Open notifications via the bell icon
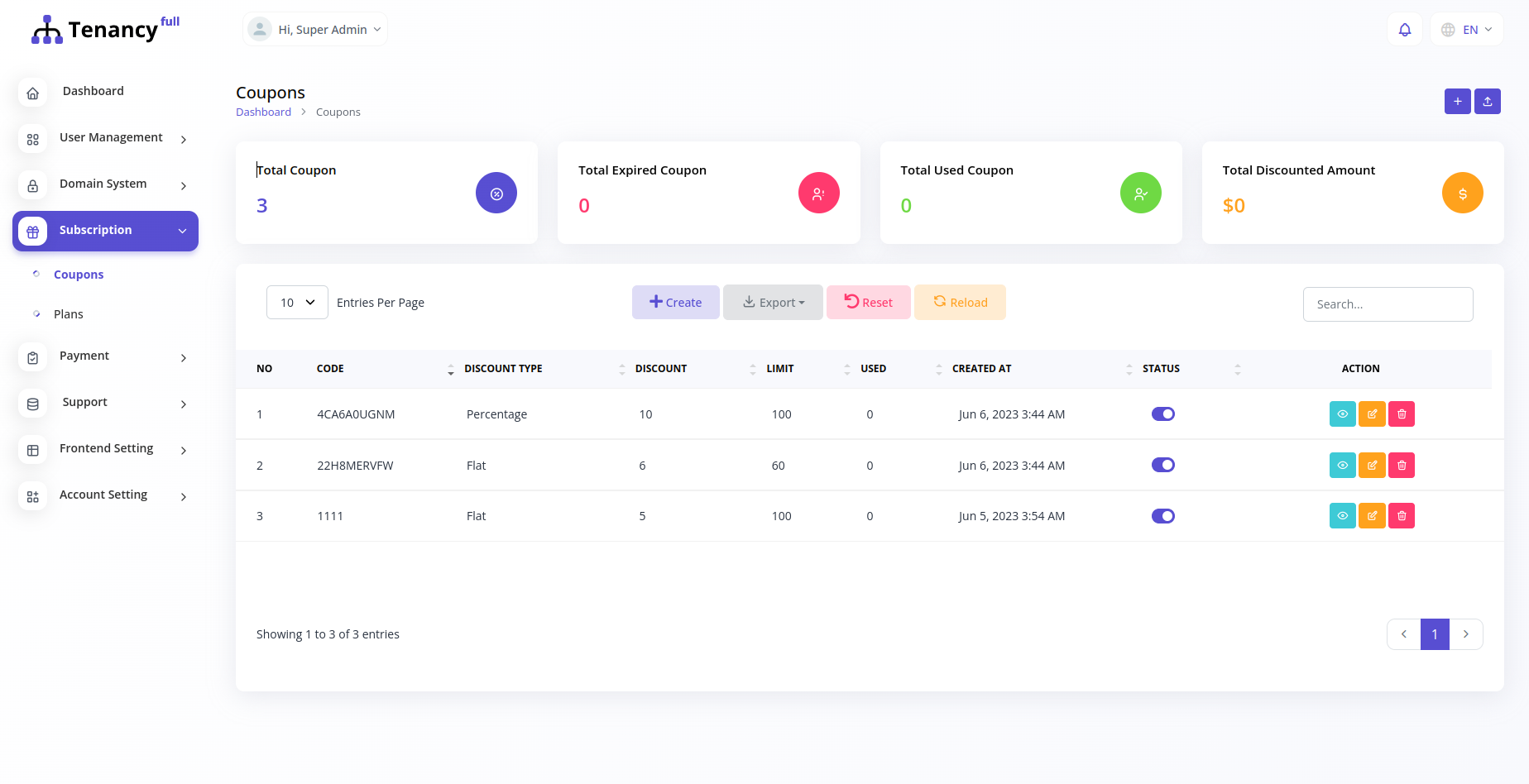The width and height of the screenshot is (1529, 784). coord(1404,29)
